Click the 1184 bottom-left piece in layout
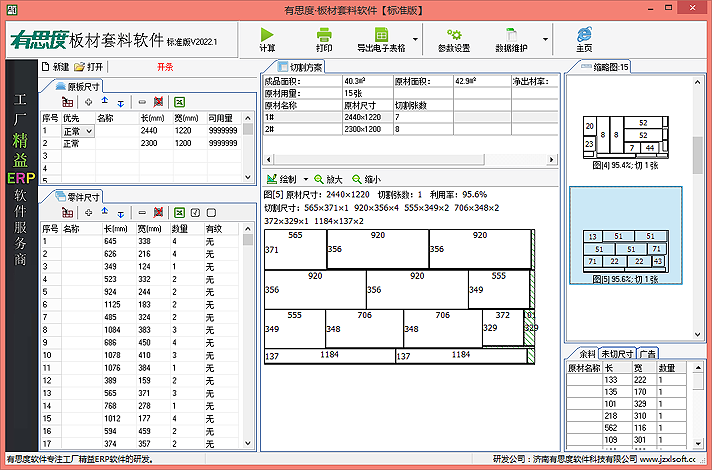The width and height of the screenshot is (712, 470). [x=330, y=356]
